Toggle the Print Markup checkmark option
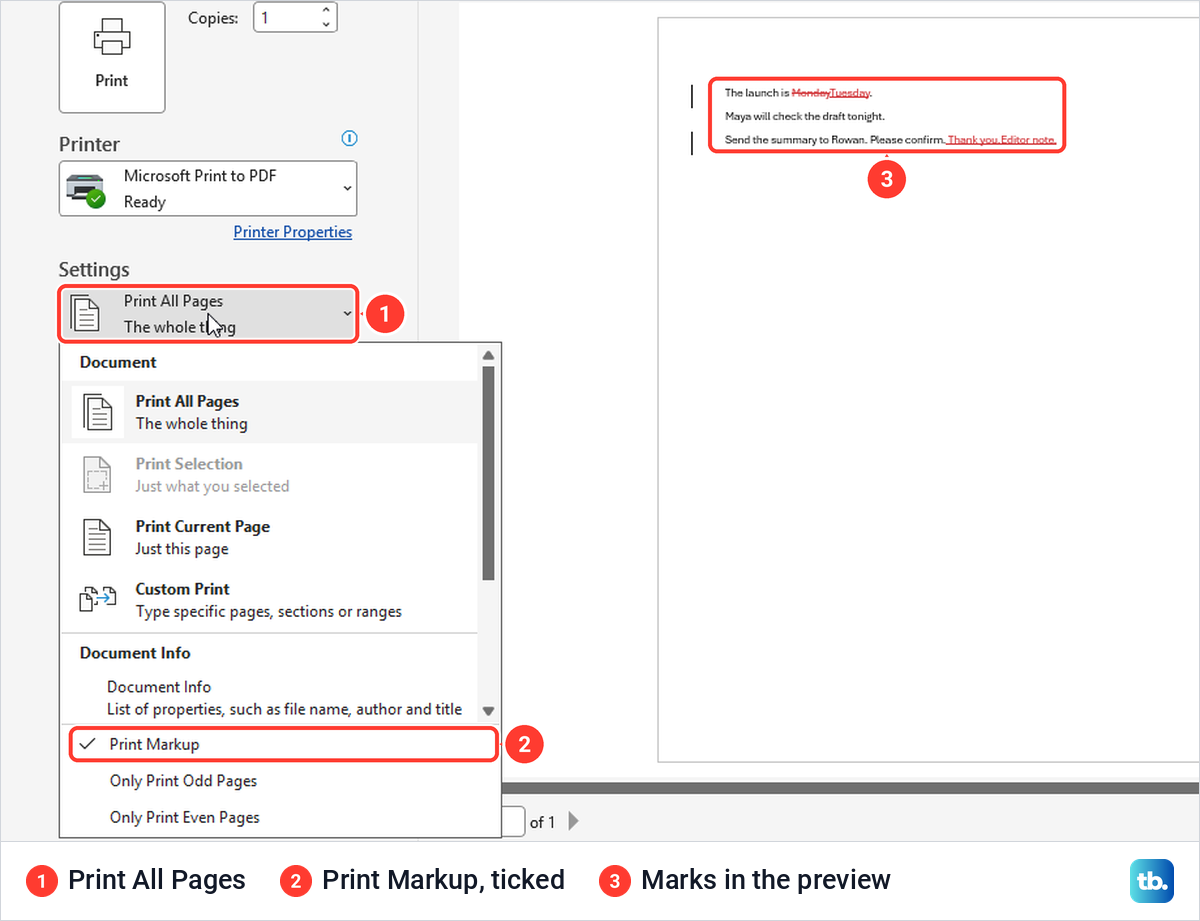This screenshot has height=921, width=1200. pyautogui.click(x=283, y=744)
